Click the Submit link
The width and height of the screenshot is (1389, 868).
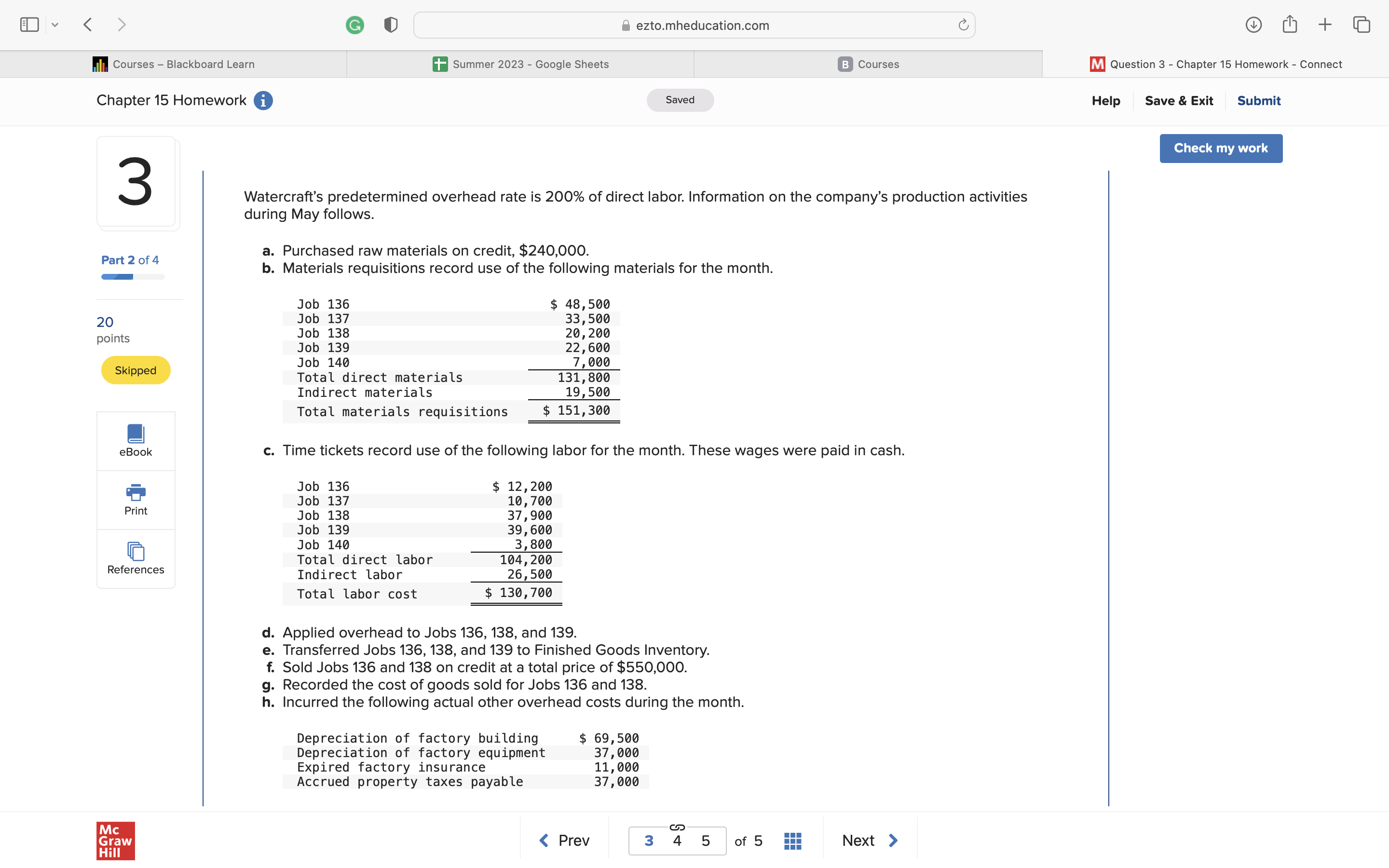point(1258,100)
